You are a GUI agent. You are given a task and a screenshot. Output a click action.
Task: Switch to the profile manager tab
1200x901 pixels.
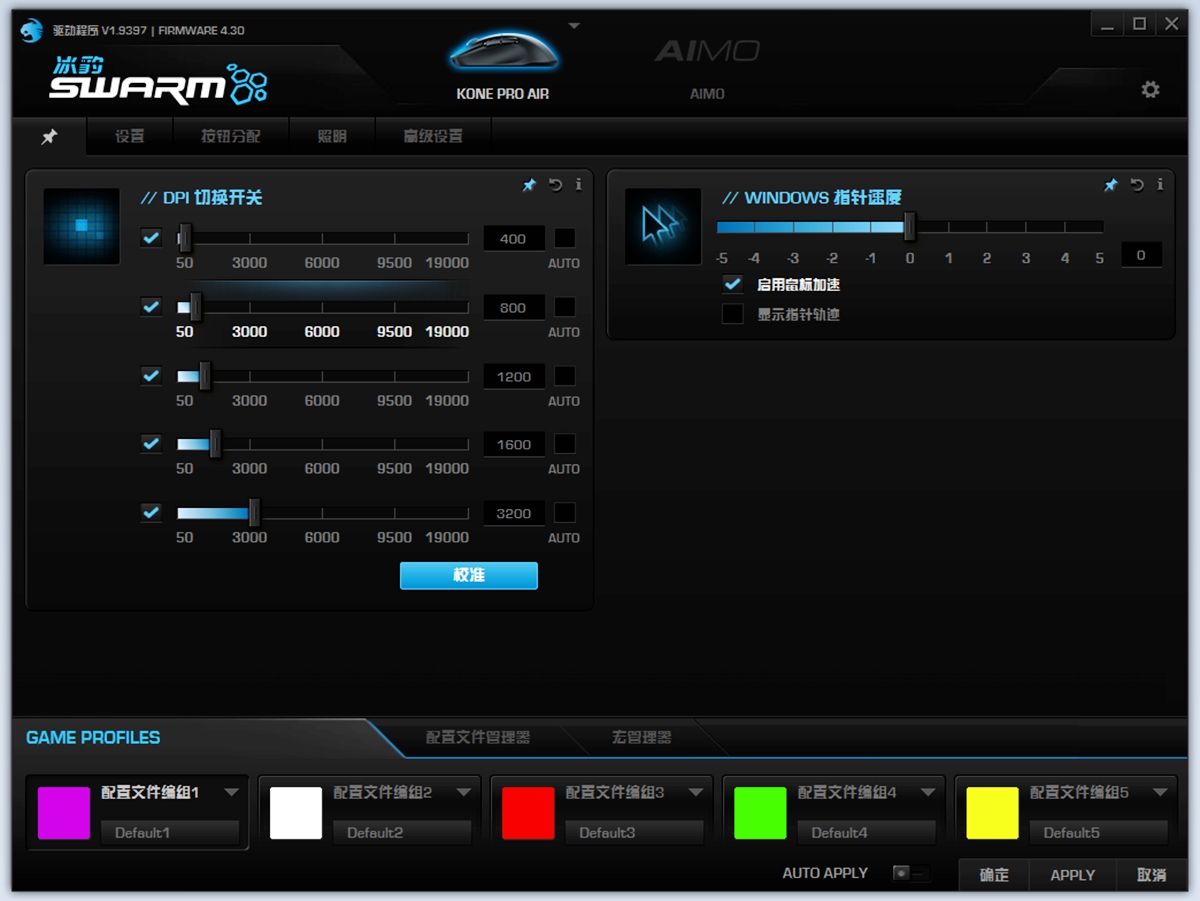pos(478,737)
